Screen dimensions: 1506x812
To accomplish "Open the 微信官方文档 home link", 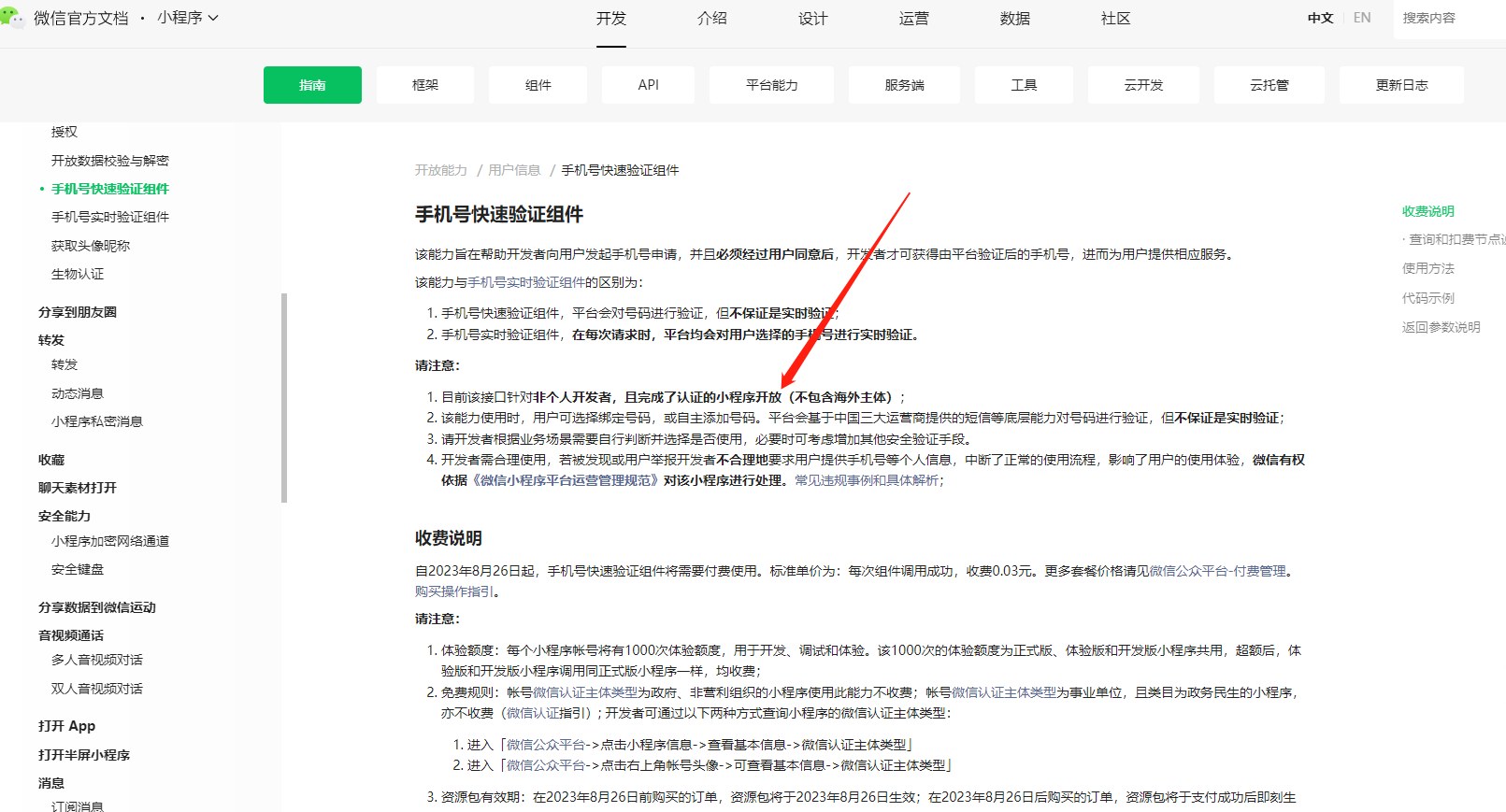I will tap(81, 18).
